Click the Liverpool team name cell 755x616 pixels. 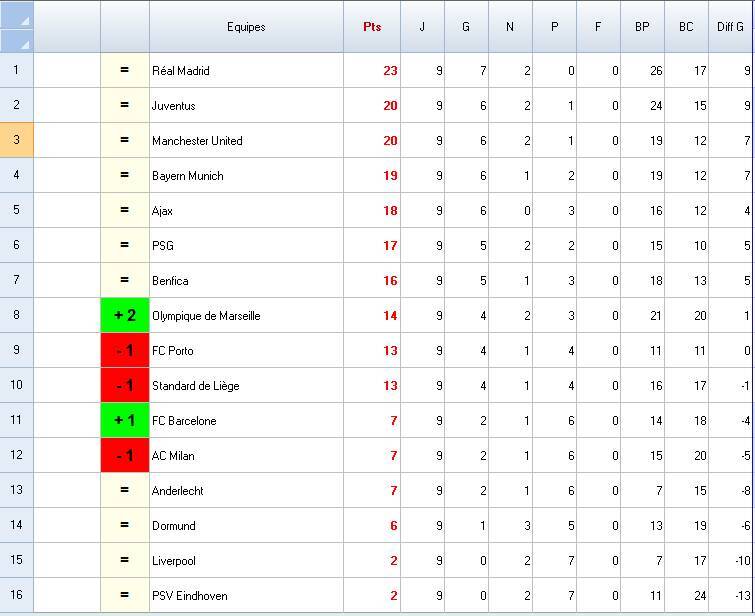point(246,561)
